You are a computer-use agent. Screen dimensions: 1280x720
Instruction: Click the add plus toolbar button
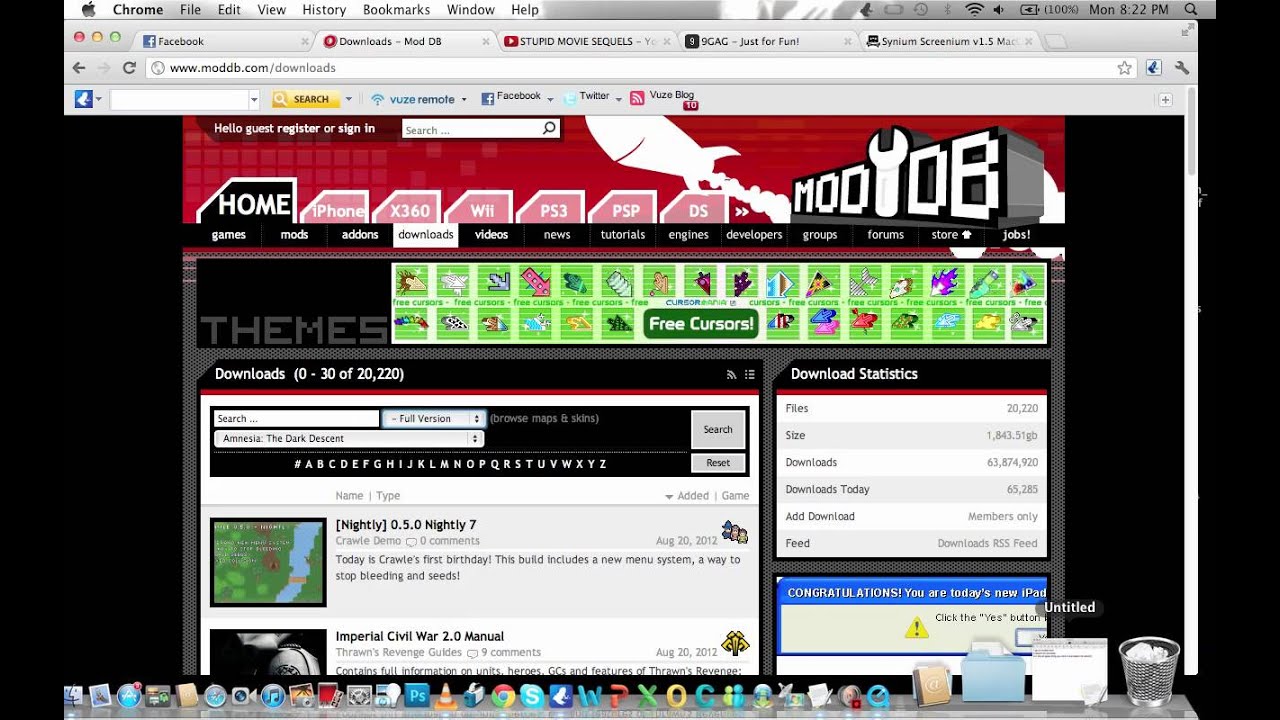(x=1165, y=99)
